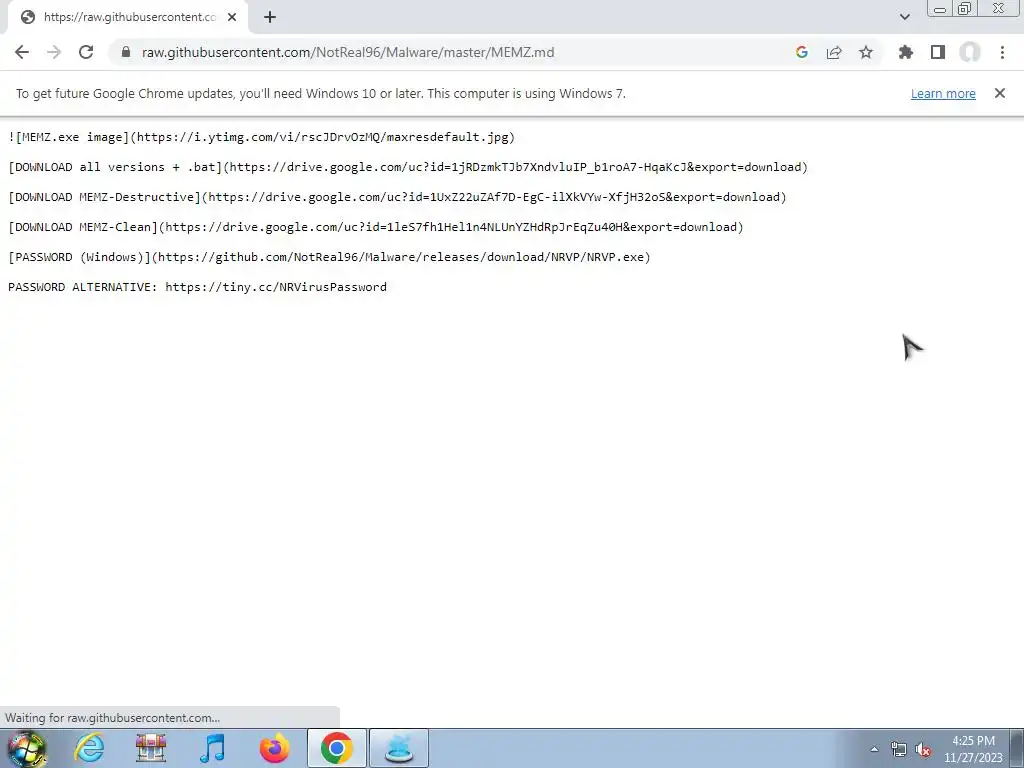
Task: Open the side panel icon
Action: pyautogui.click(x=937, y=52)
